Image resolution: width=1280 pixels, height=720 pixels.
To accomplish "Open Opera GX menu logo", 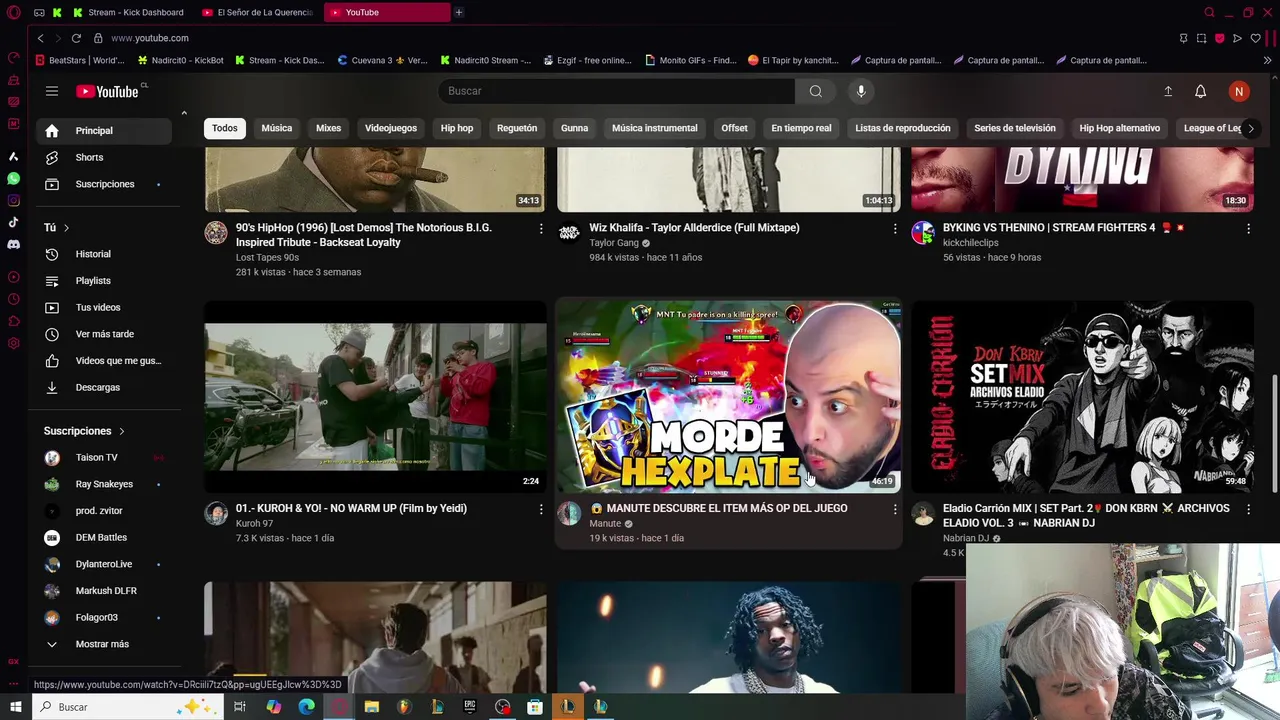I will click(x=14, y=12).
